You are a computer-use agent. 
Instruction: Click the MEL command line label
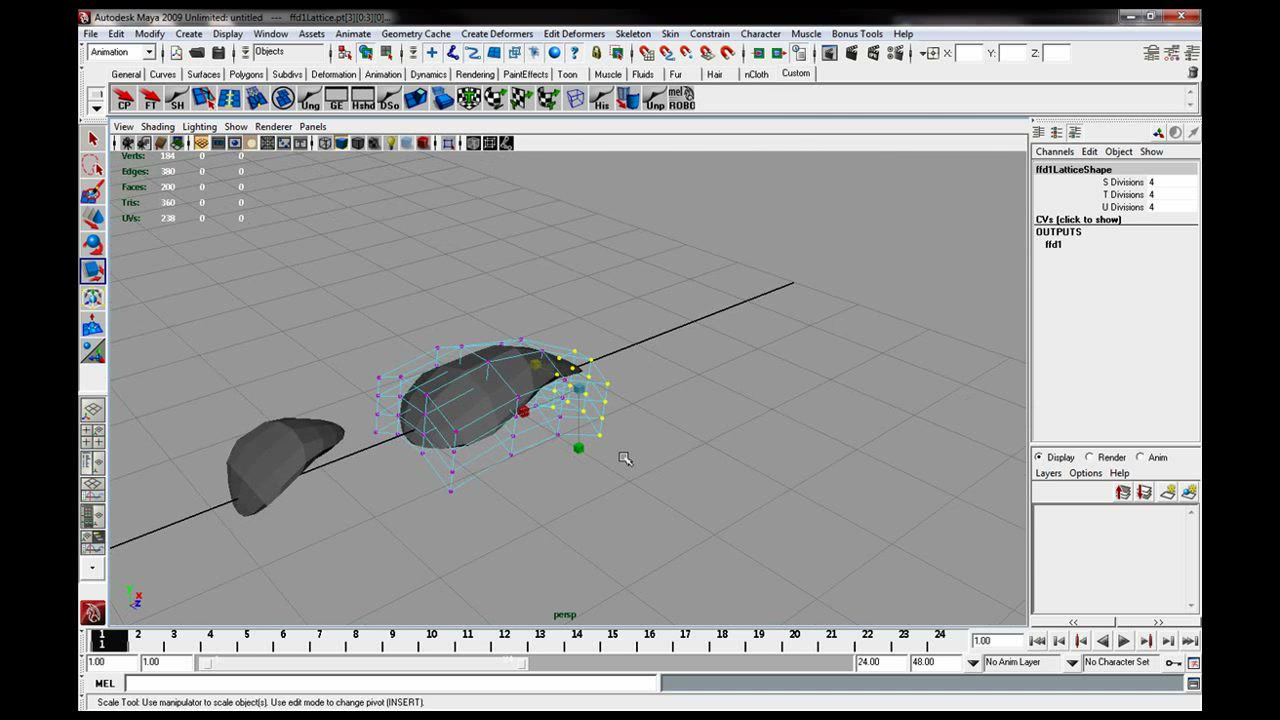click(104, 684)
